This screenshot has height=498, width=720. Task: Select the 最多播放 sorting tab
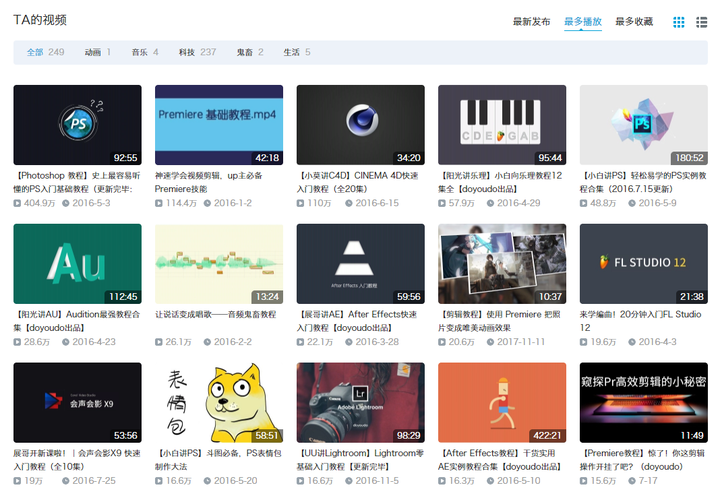pyautogui.click(x=583, y=22)
